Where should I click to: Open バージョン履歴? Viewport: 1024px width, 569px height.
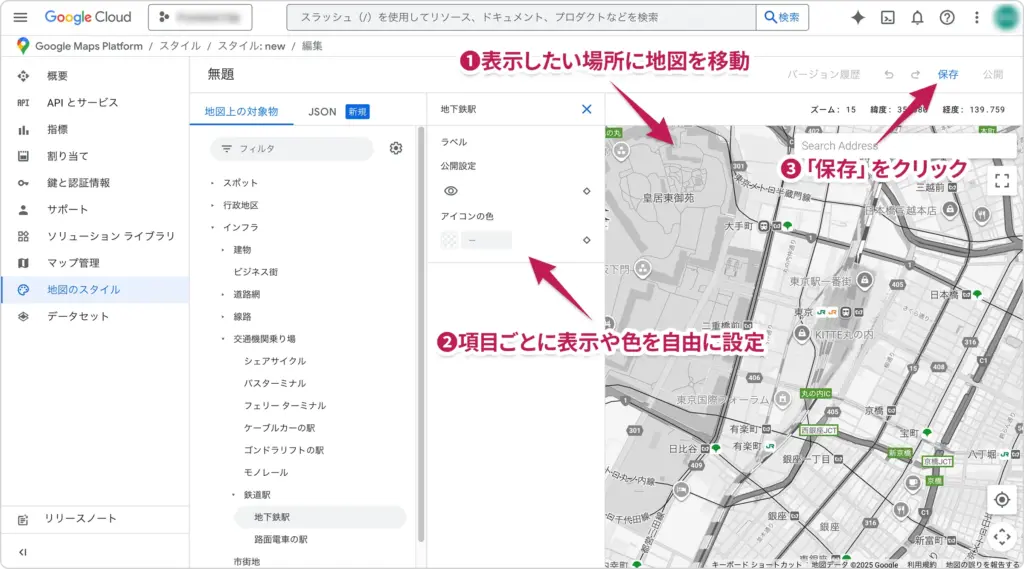(824, 74)
